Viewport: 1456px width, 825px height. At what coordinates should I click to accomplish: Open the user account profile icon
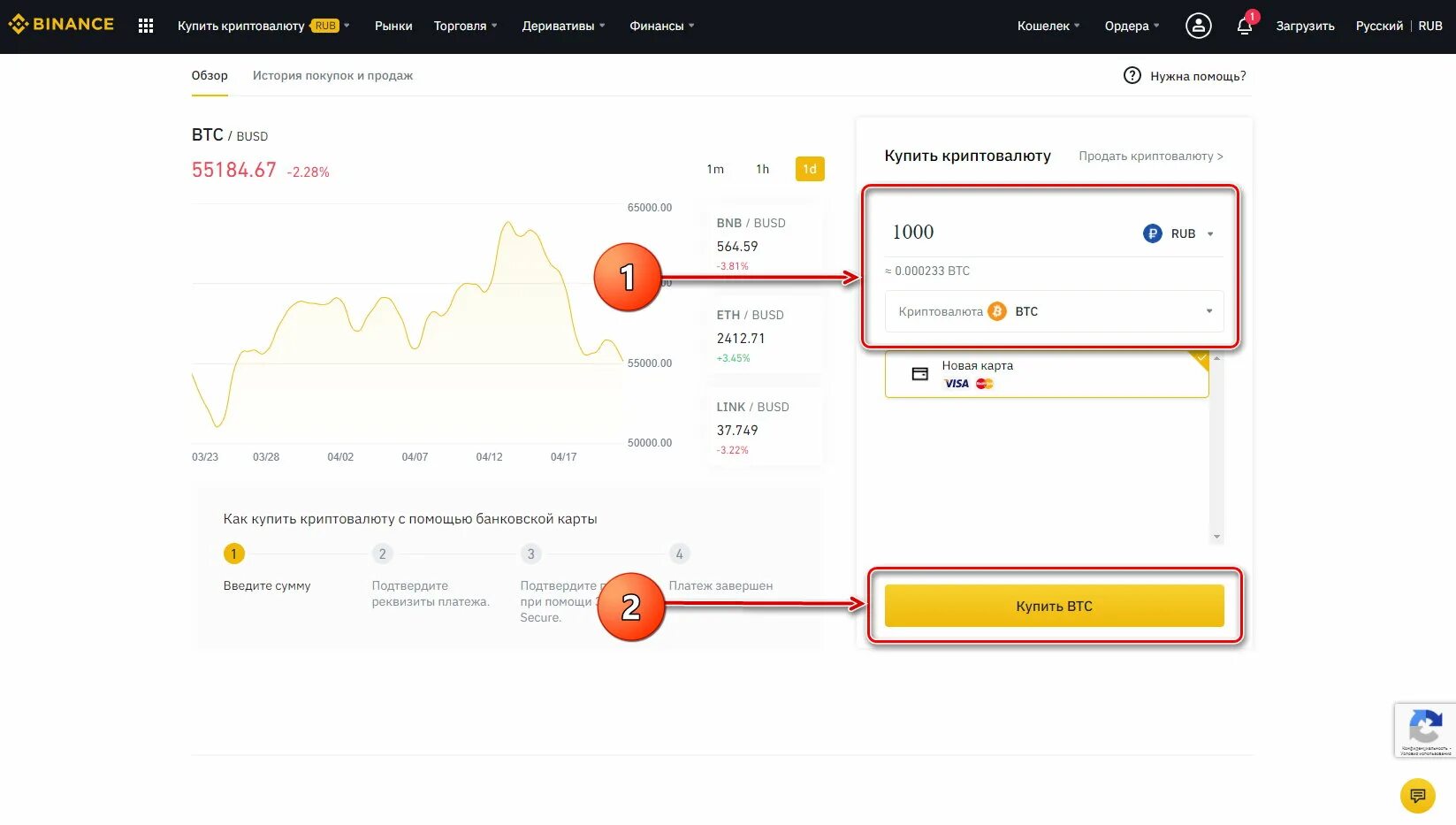pos(1198,26)
